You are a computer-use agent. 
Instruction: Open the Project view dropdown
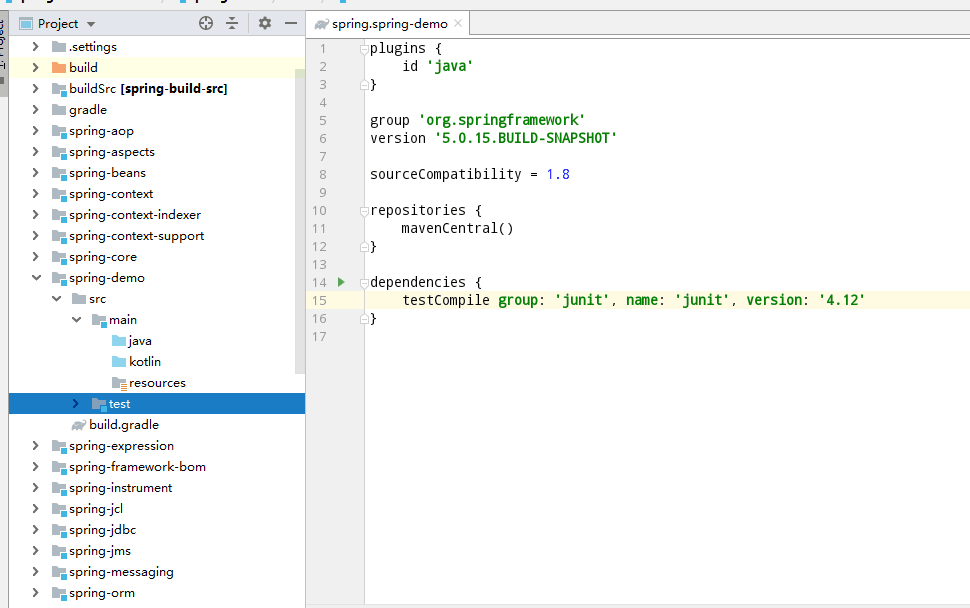pyautogui.click(x=91, y=24)
